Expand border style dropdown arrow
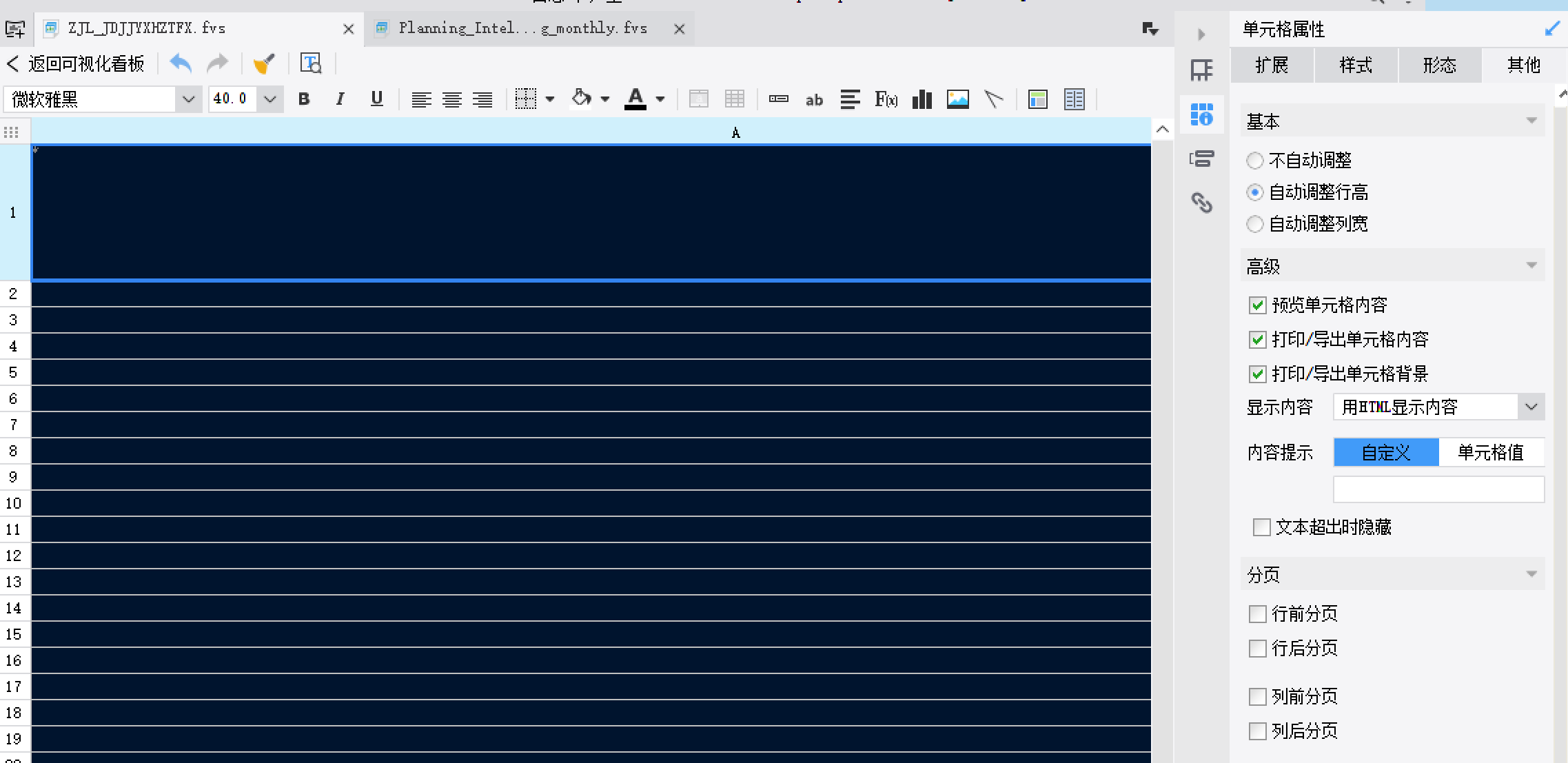The image size is (1568, 763). 550,99
